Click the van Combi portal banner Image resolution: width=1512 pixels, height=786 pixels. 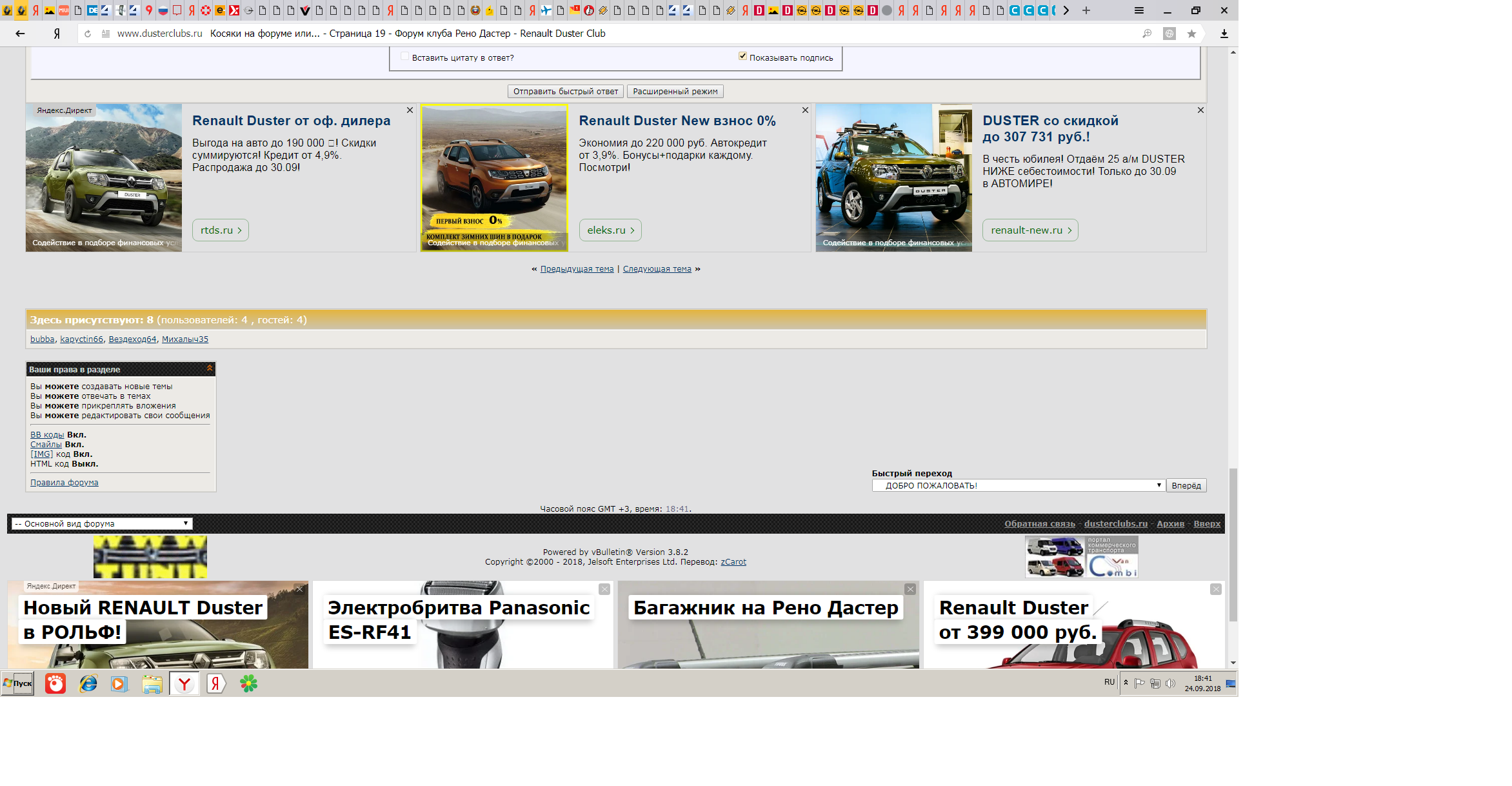coord(1082,556)
